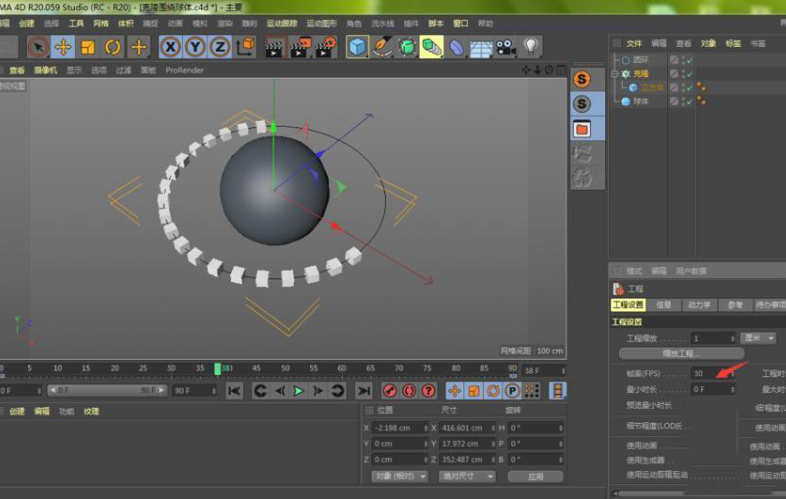Click the Record Active Objects keyframe icon

point(391,391)
